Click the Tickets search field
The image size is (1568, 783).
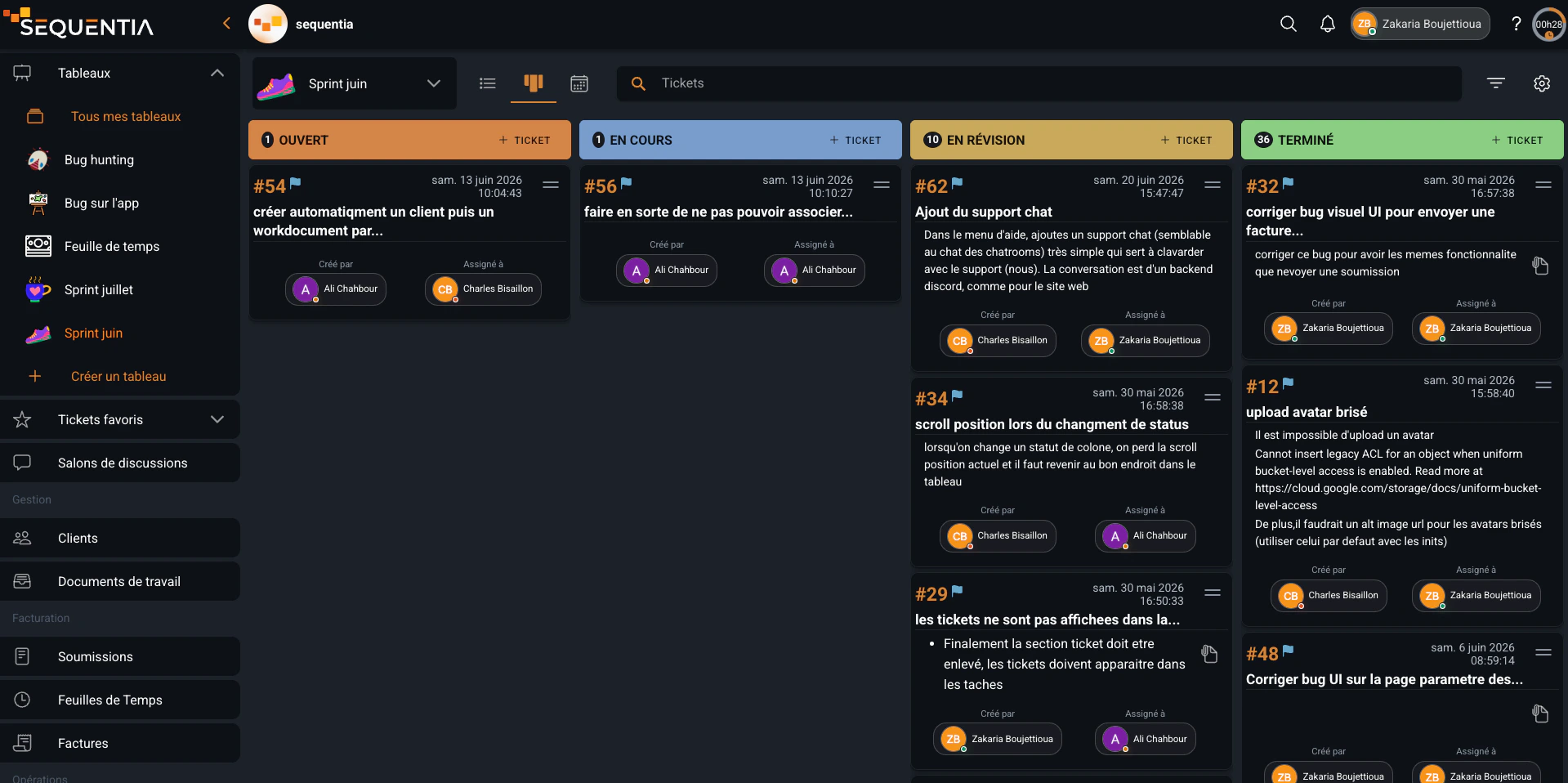click(1039, 83)
